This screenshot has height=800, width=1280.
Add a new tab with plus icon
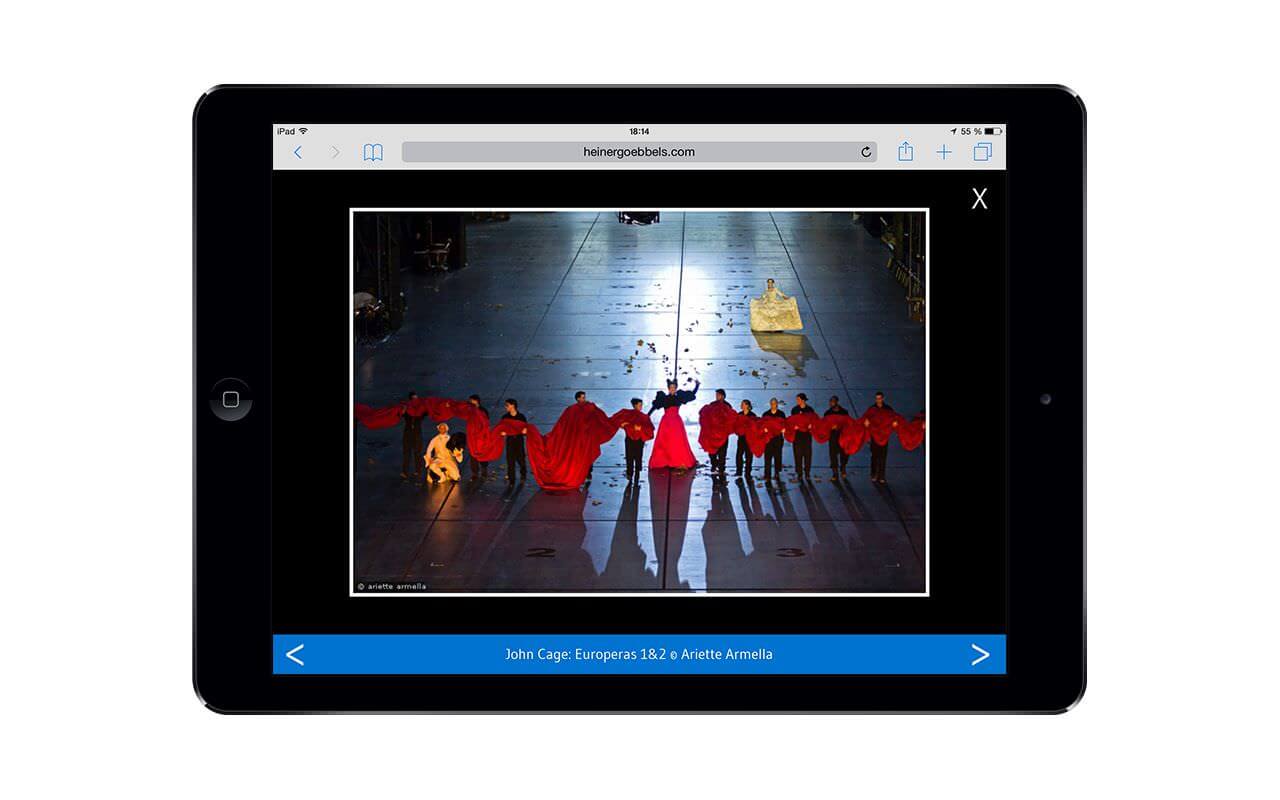click(x=944, y=152)
